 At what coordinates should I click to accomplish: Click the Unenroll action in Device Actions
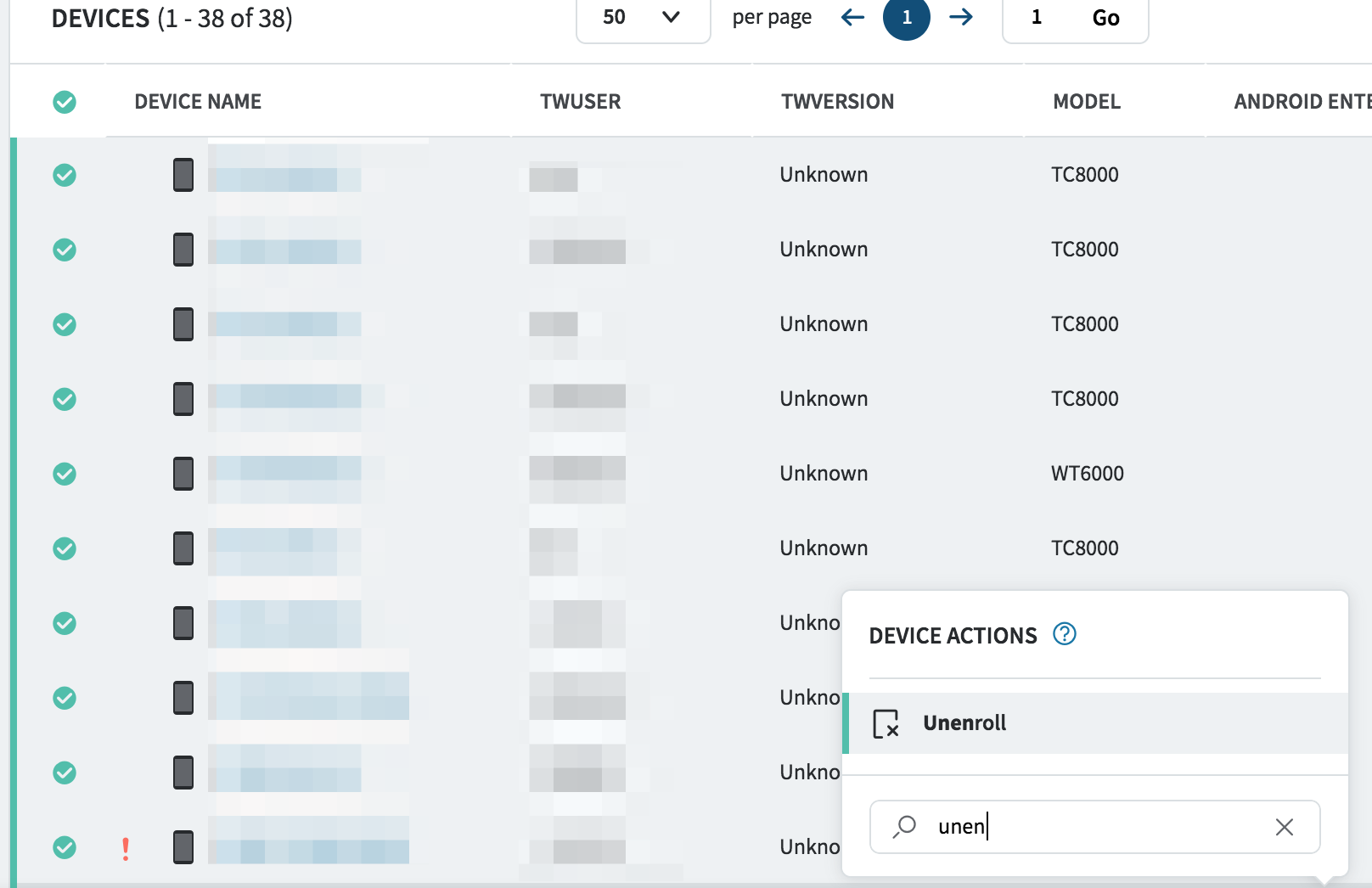[x=964, y=723]
